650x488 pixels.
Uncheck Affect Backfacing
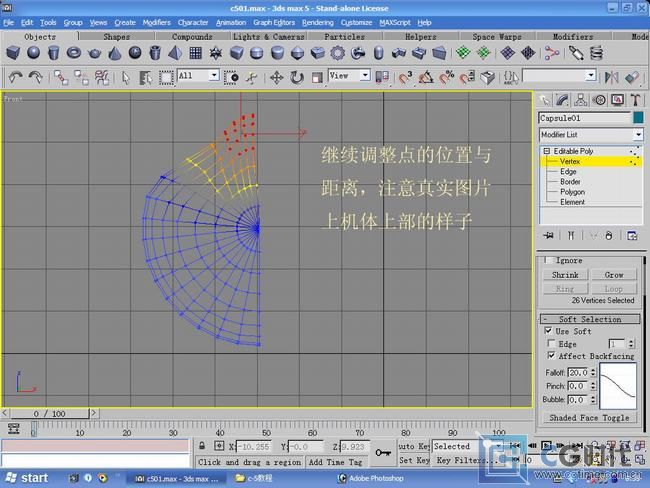tap(552, 355)
